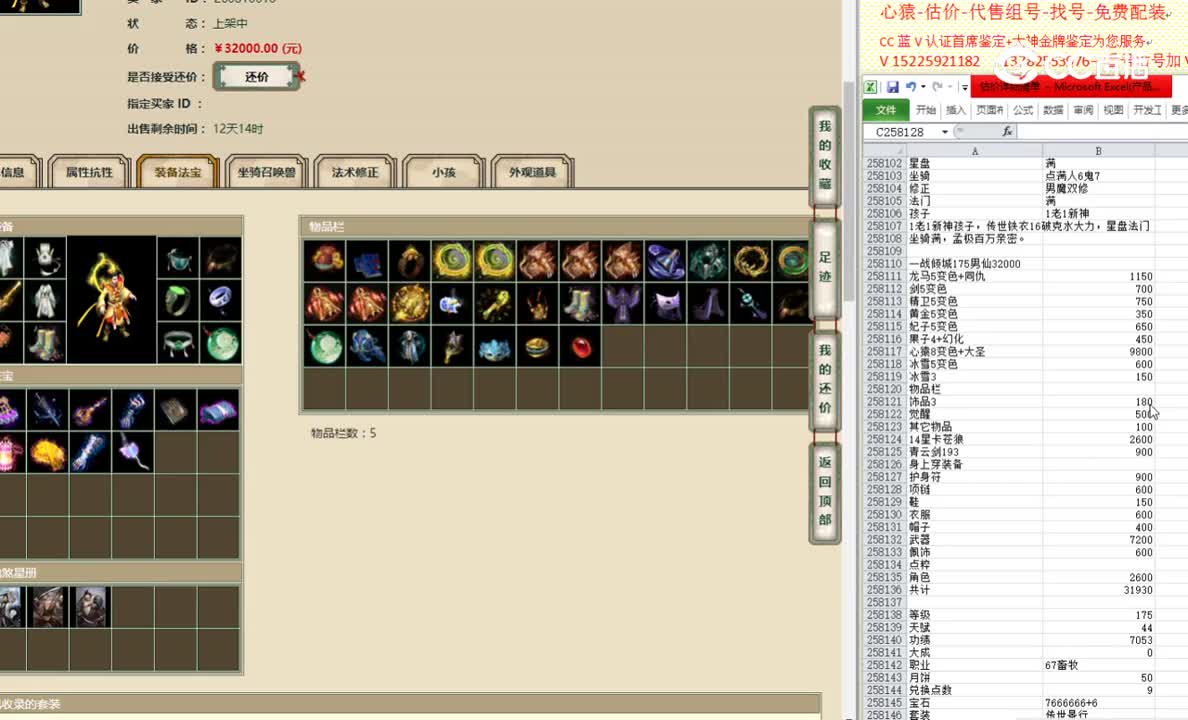This screenshot has height=720, width=1188.
Task: Click the fx insert function icon
Action: 1007,131
